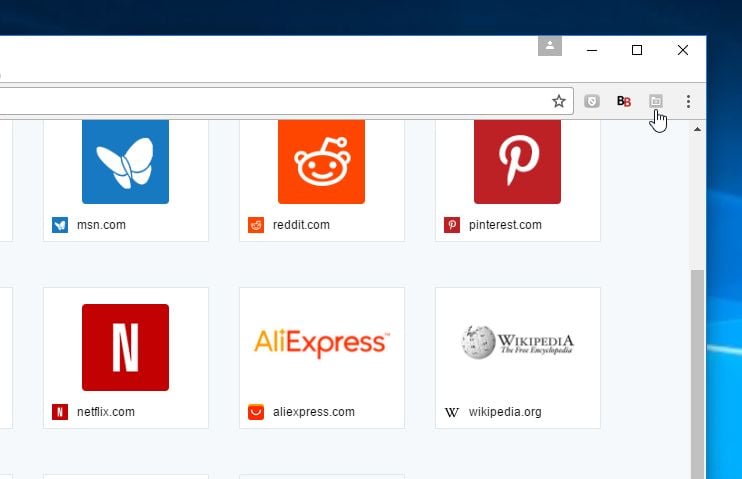Close the browser window
The image size is (742, 479).
pos(682,50)
